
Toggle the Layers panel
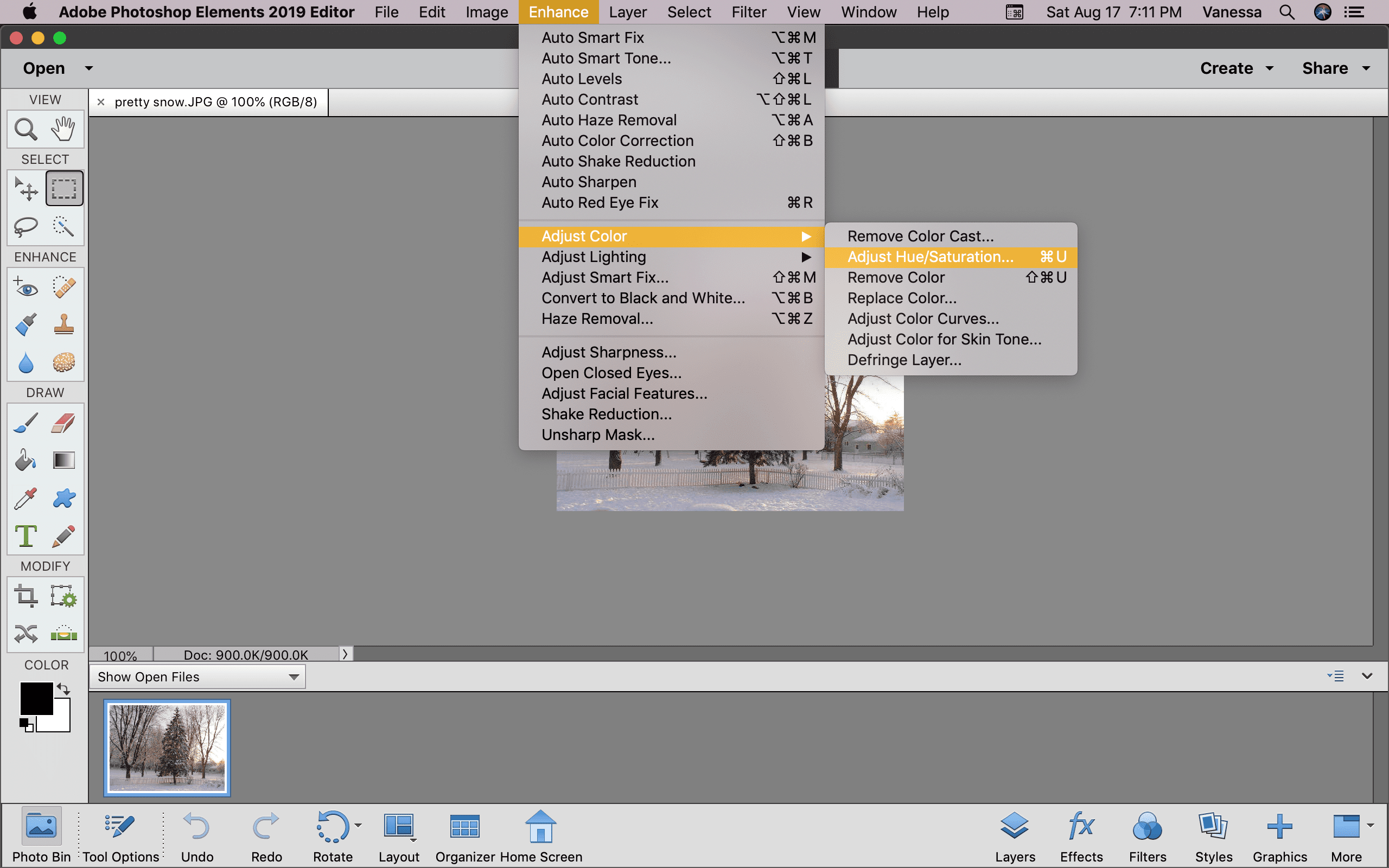(1015, 836)
